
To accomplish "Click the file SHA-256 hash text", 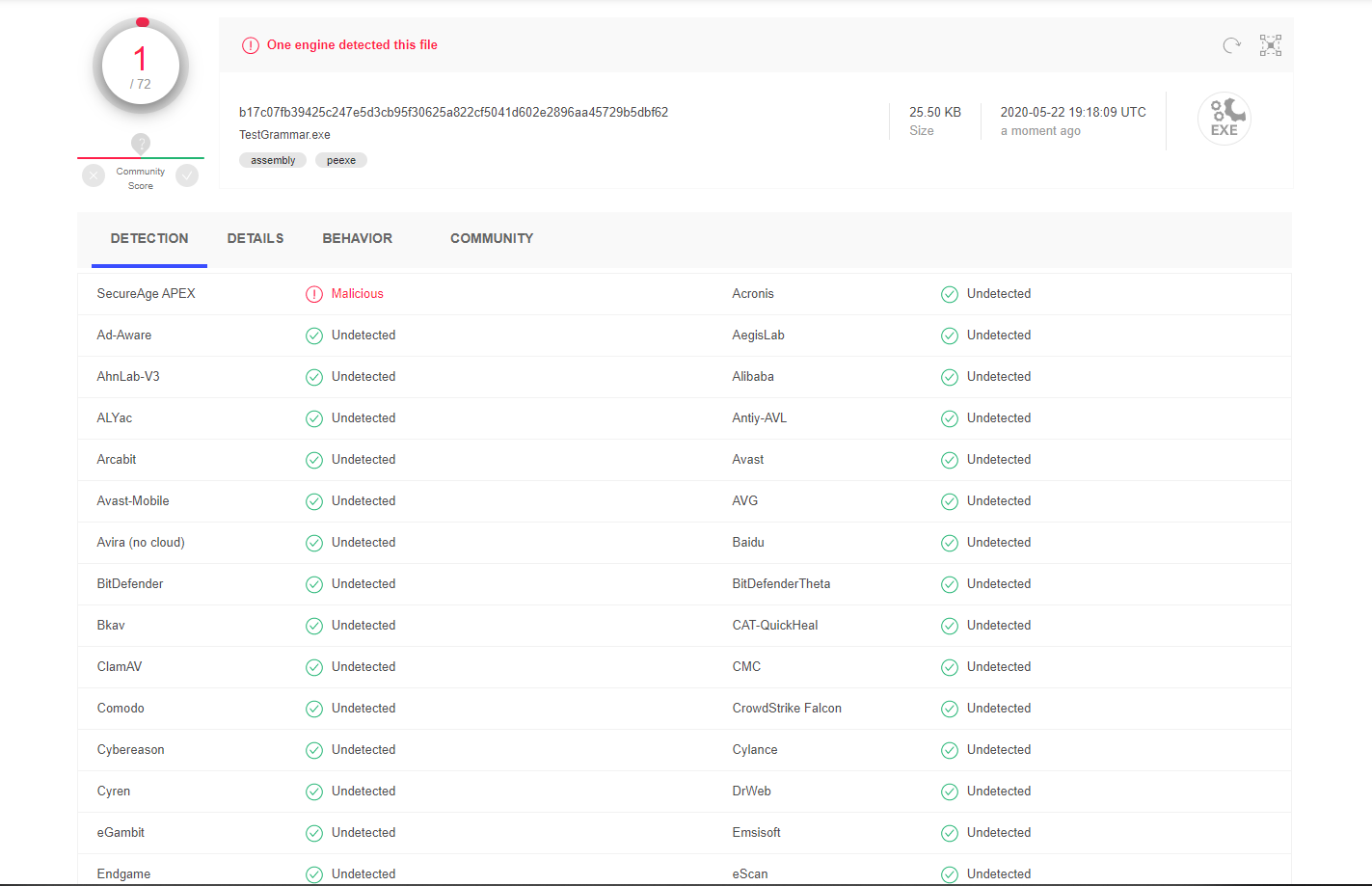I will pos(453,112).
